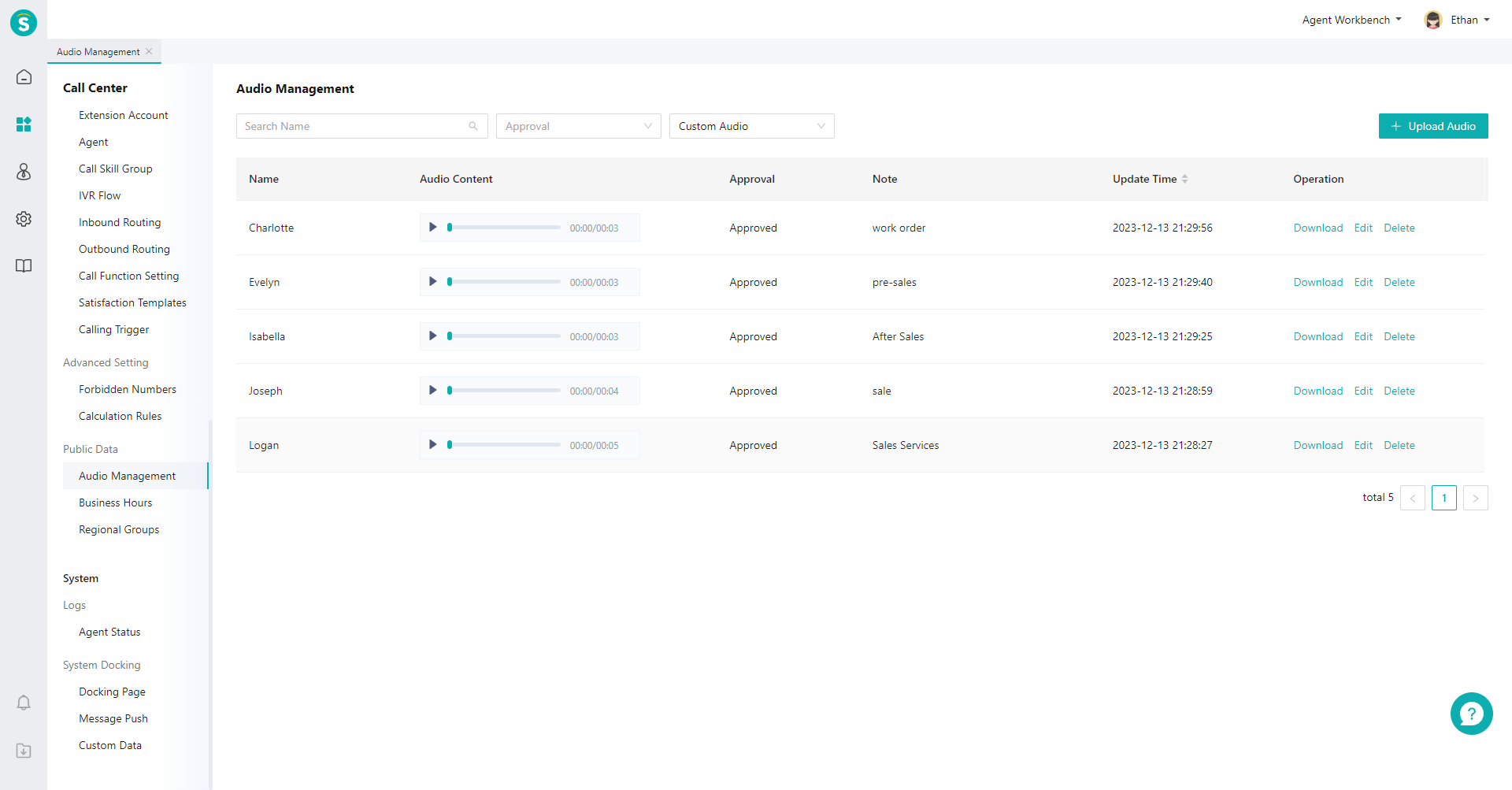Play Logan's audio

pyautogui.click(x=432, y=445)
